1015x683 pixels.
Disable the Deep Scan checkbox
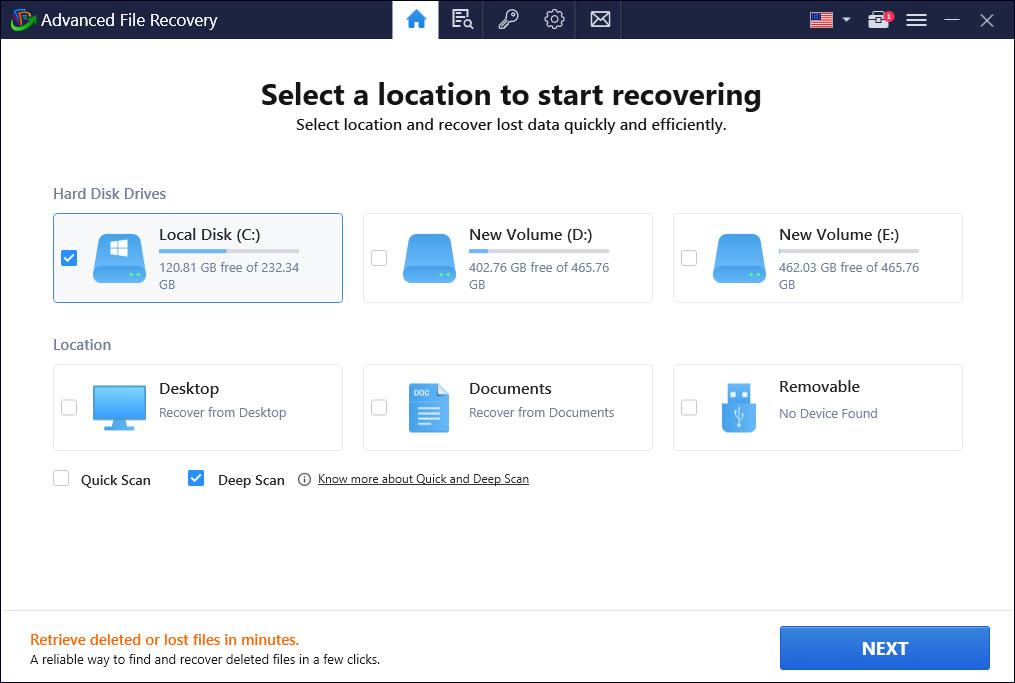point(197,479)
